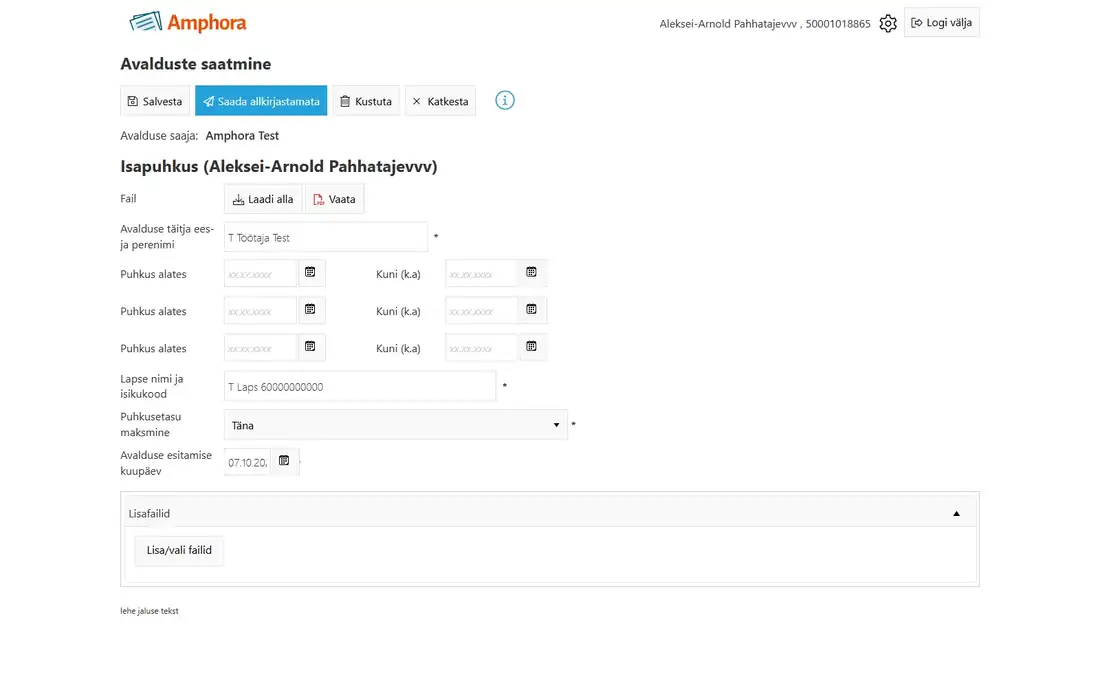
Task: Open calendar of the bottom Puhkus alates field
Action: click(x=310, y=347)
